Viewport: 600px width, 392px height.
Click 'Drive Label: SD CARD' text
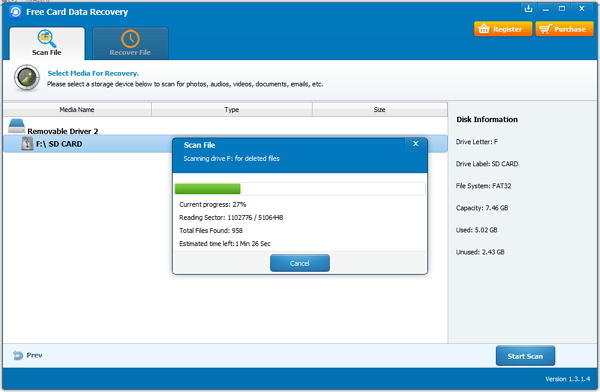click(x=487, y=164)
